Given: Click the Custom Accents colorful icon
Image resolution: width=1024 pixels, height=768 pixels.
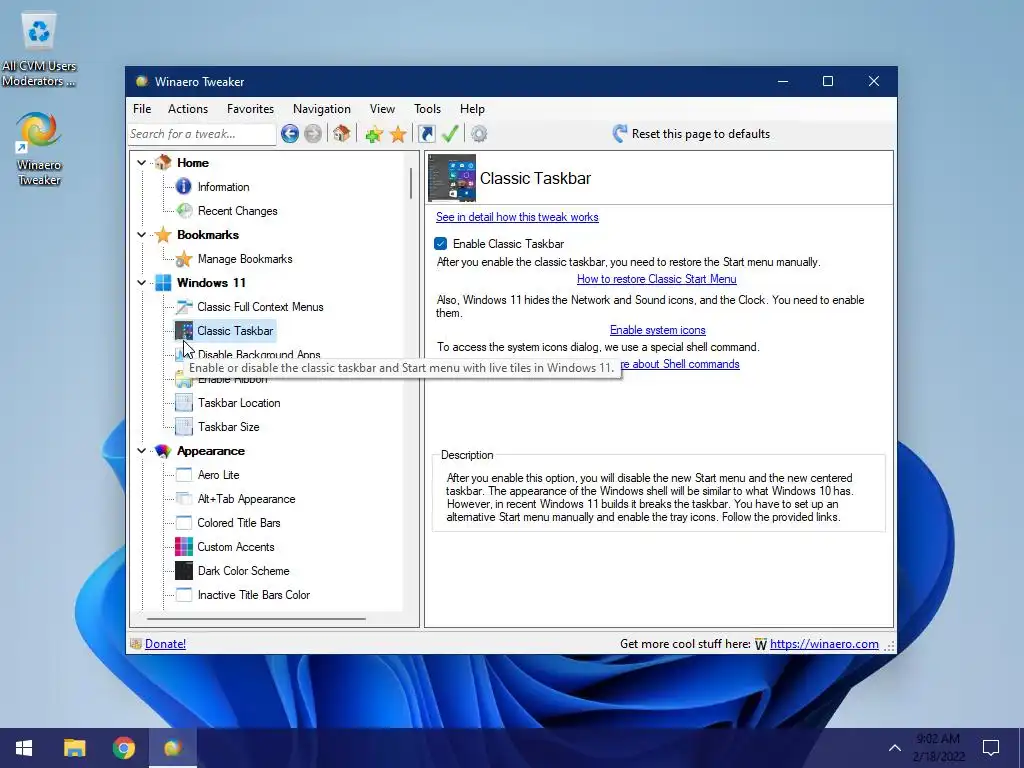Looking at the screenshot, I should [184, 547].
